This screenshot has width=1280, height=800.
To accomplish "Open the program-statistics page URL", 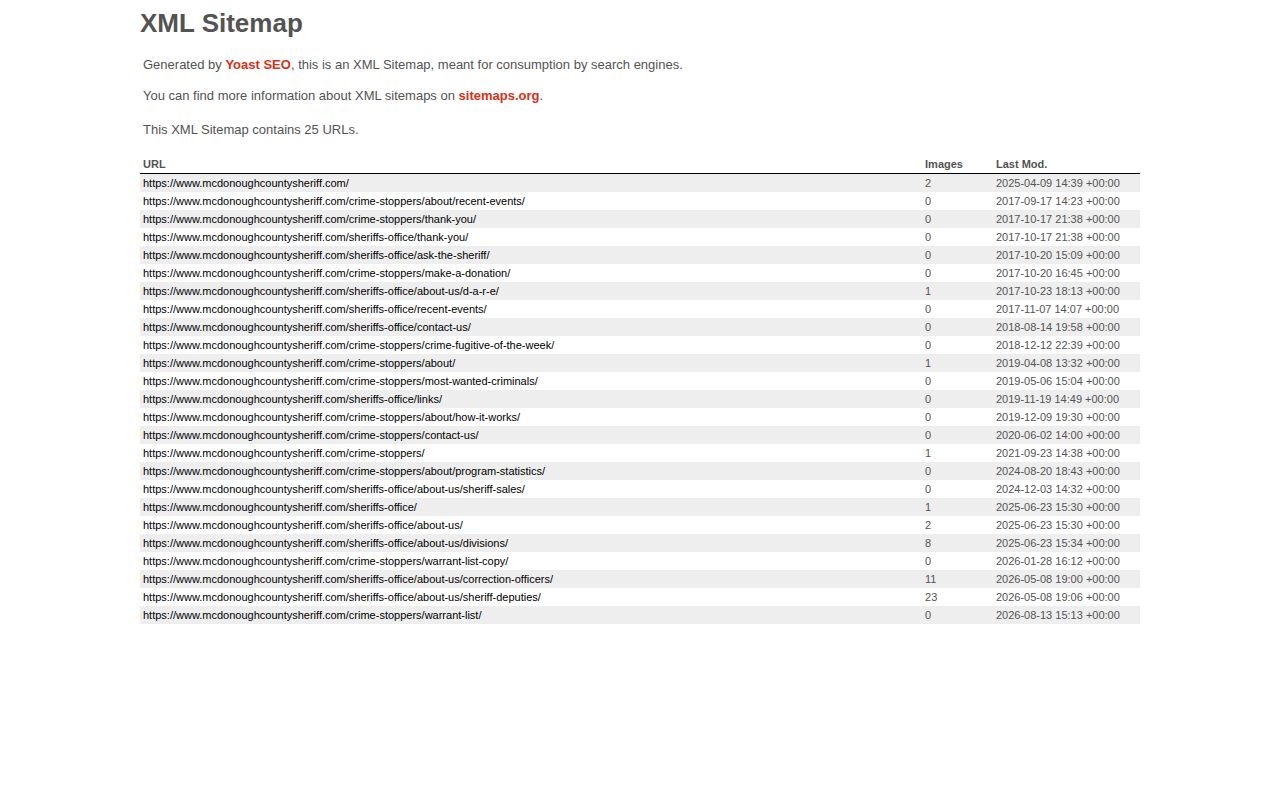I will (x=344, y=471).
